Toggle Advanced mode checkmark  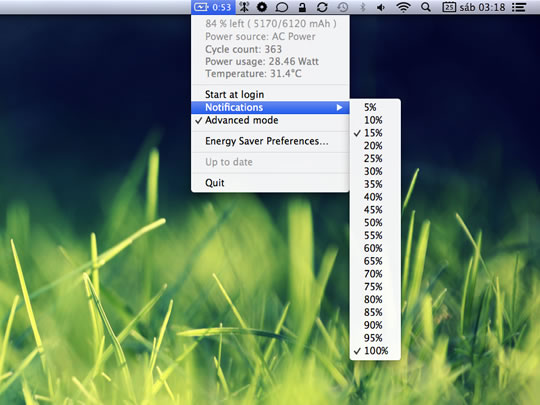point(270,120)
